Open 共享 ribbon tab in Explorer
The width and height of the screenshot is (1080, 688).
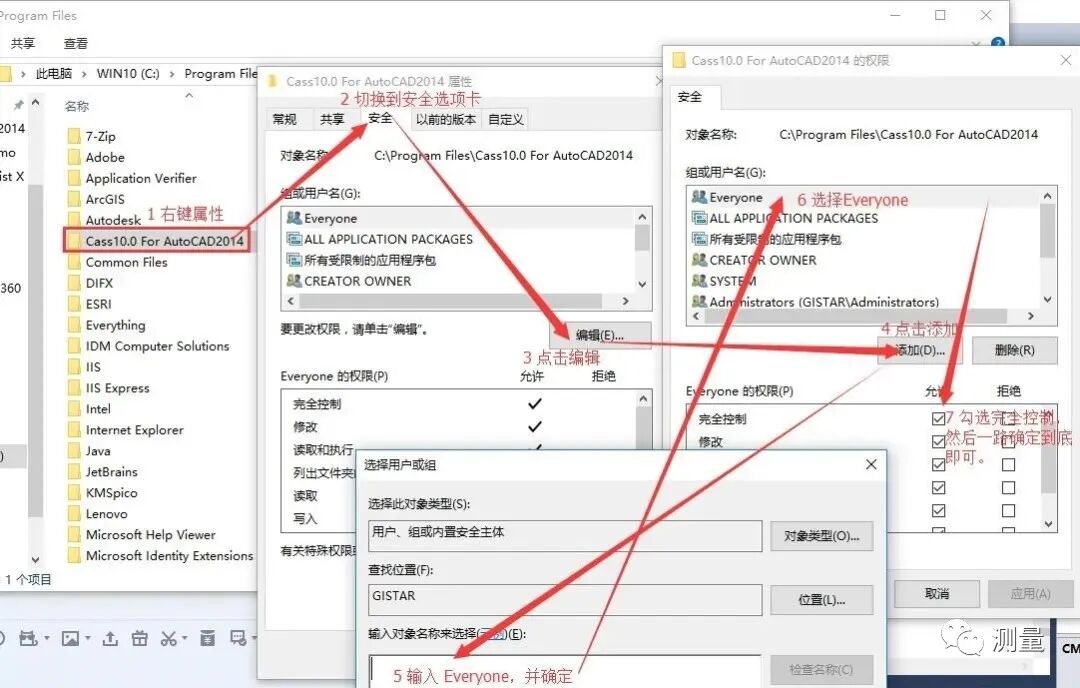(x=23, y=43)
